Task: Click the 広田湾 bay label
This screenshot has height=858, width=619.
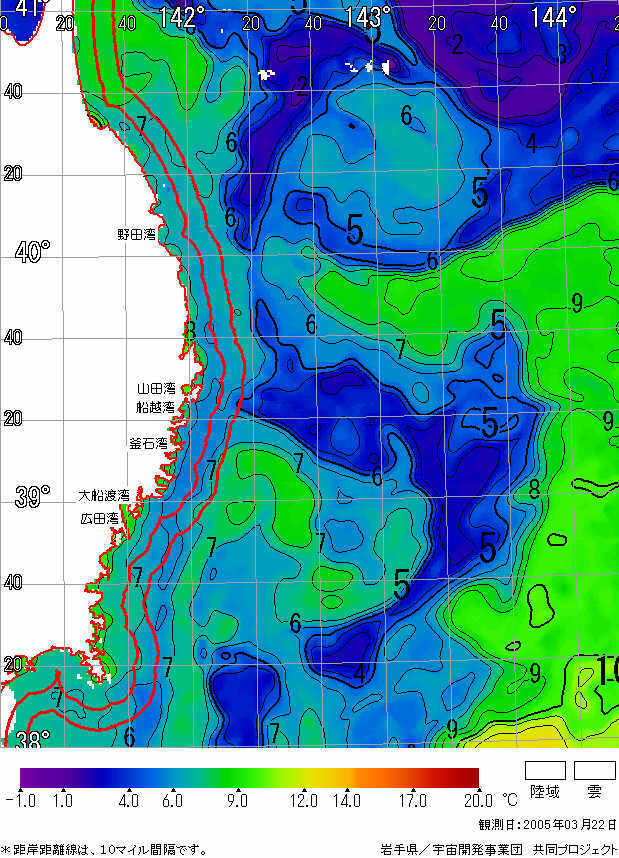Action: pyautogui.click(x=99, y=518)
